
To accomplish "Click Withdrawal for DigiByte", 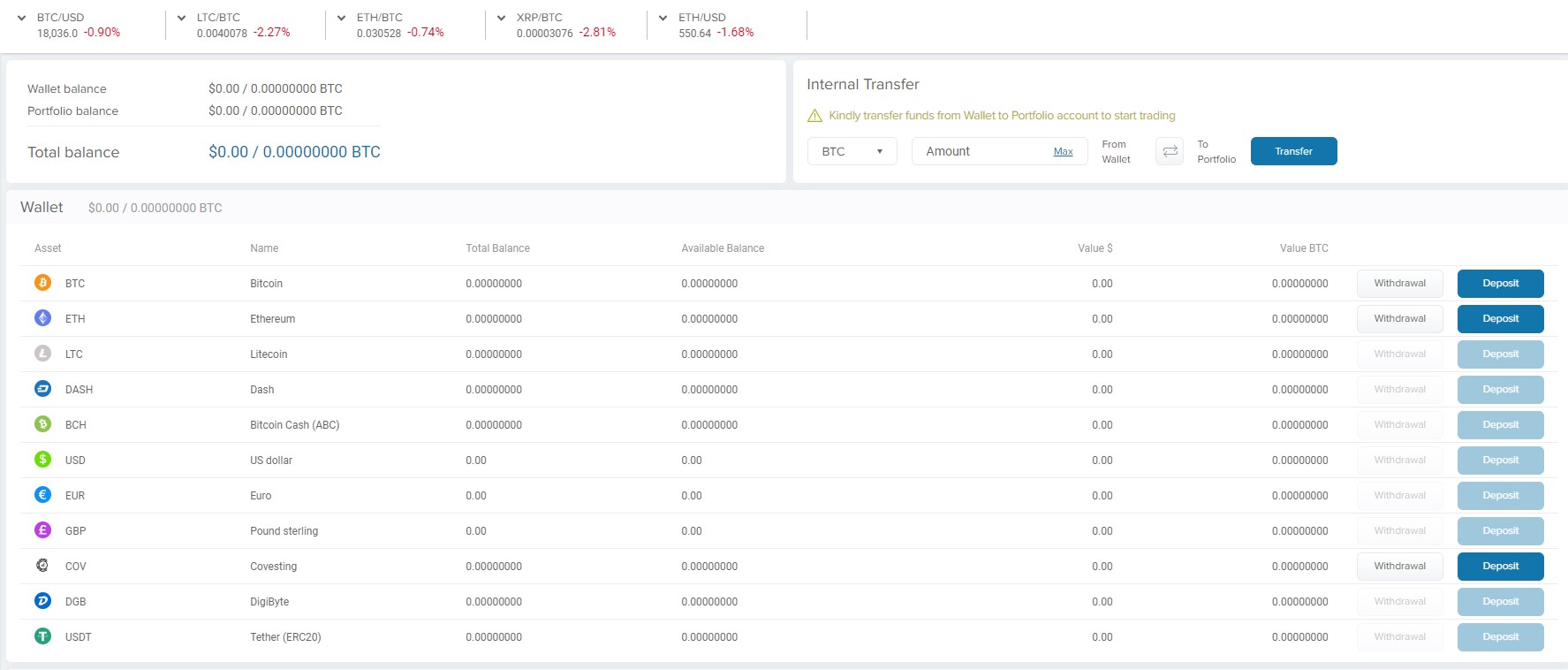I will (1400, 601).
